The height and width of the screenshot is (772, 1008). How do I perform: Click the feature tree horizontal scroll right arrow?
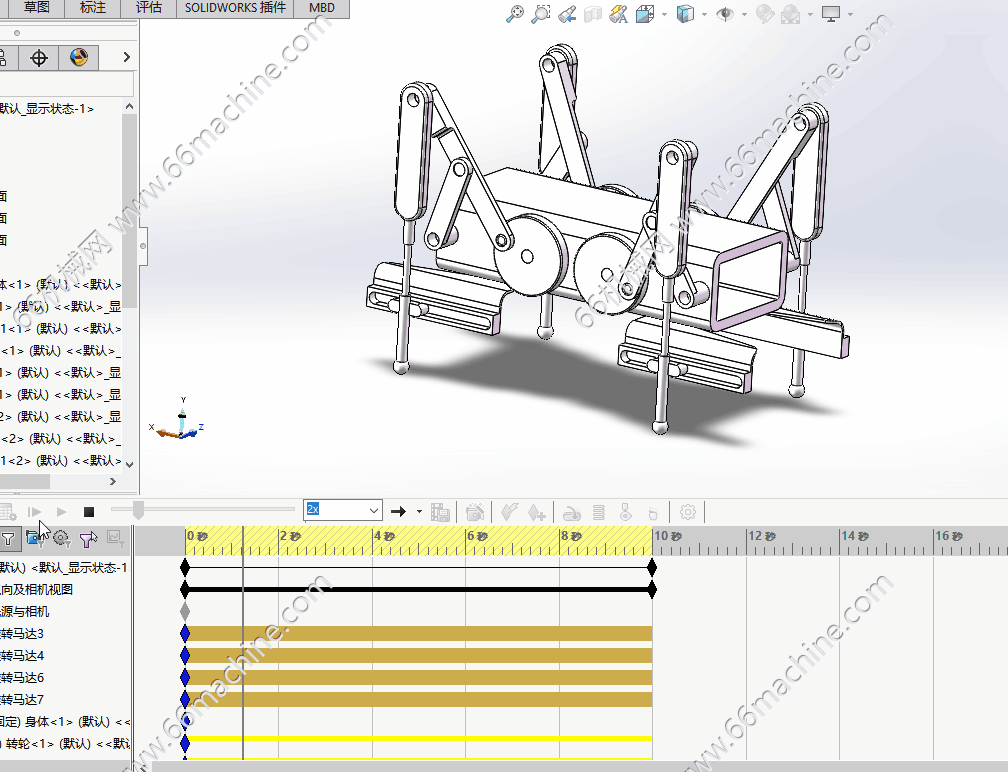pos(113,481)
